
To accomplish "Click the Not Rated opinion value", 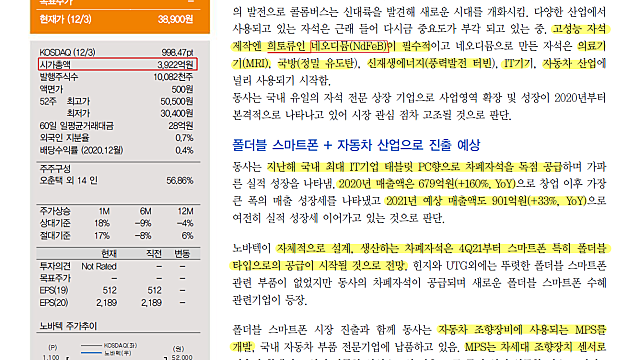I will tap(99, 266).
